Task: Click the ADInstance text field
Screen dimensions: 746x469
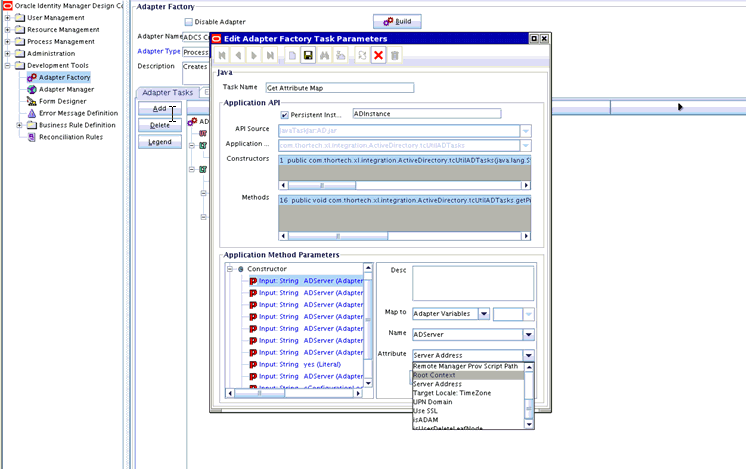Action: [427, 114]
